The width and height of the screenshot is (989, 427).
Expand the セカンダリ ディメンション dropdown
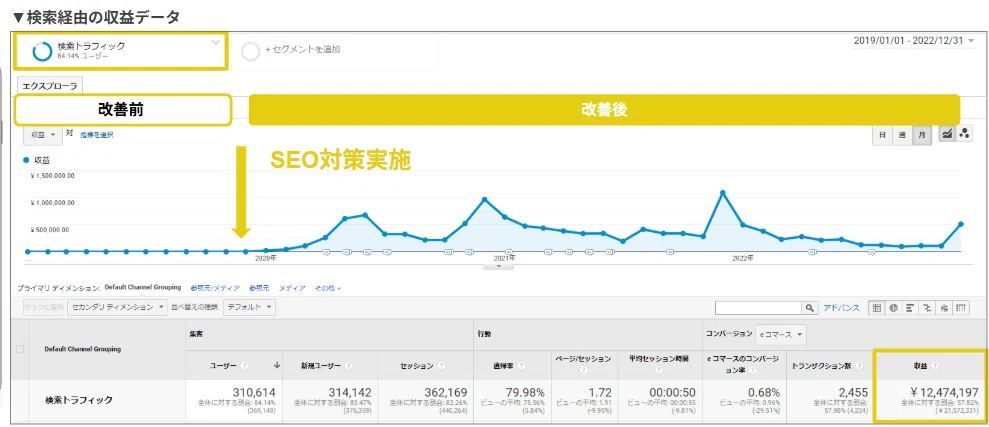pyautogui.click(x=117, y=307)
